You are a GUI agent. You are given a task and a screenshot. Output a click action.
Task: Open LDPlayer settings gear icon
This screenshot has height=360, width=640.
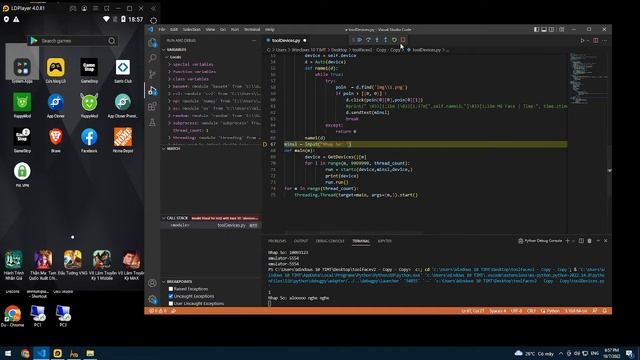[x=153, y=20]
